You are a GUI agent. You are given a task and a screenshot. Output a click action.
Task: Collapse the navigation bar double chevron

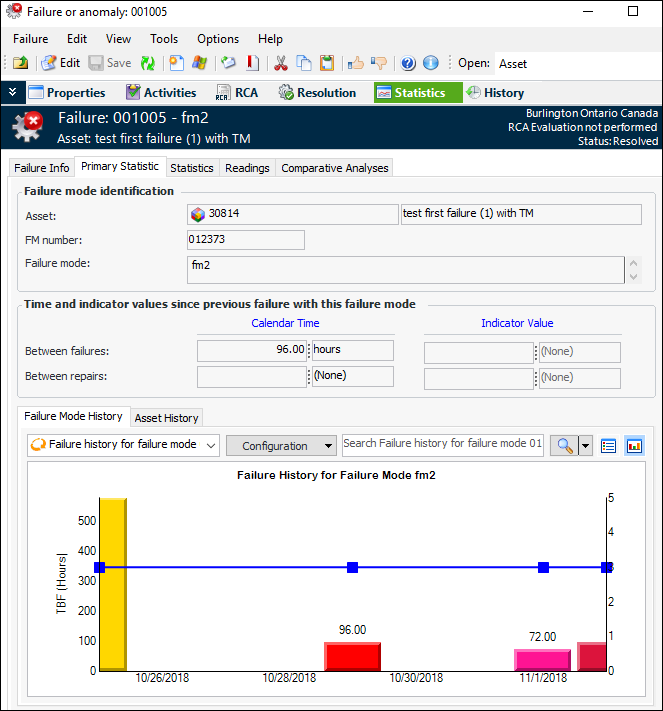[12, 92]
